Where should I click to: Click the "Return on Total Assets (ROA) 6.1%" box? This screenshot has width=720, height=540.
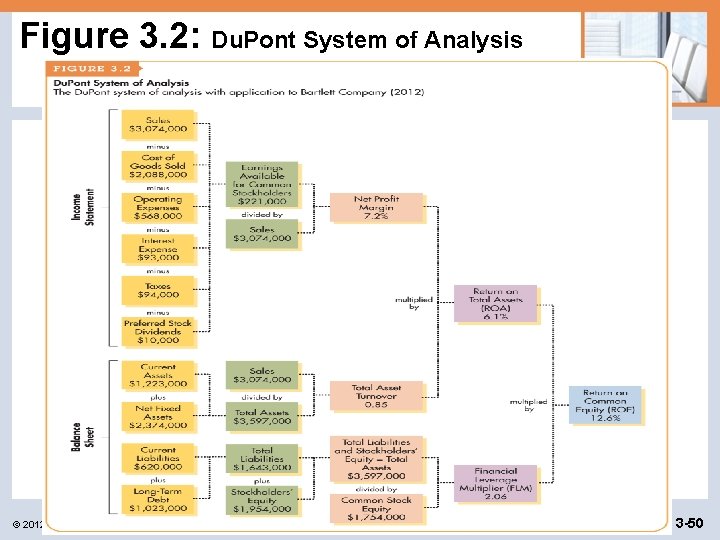click(495, 304)
